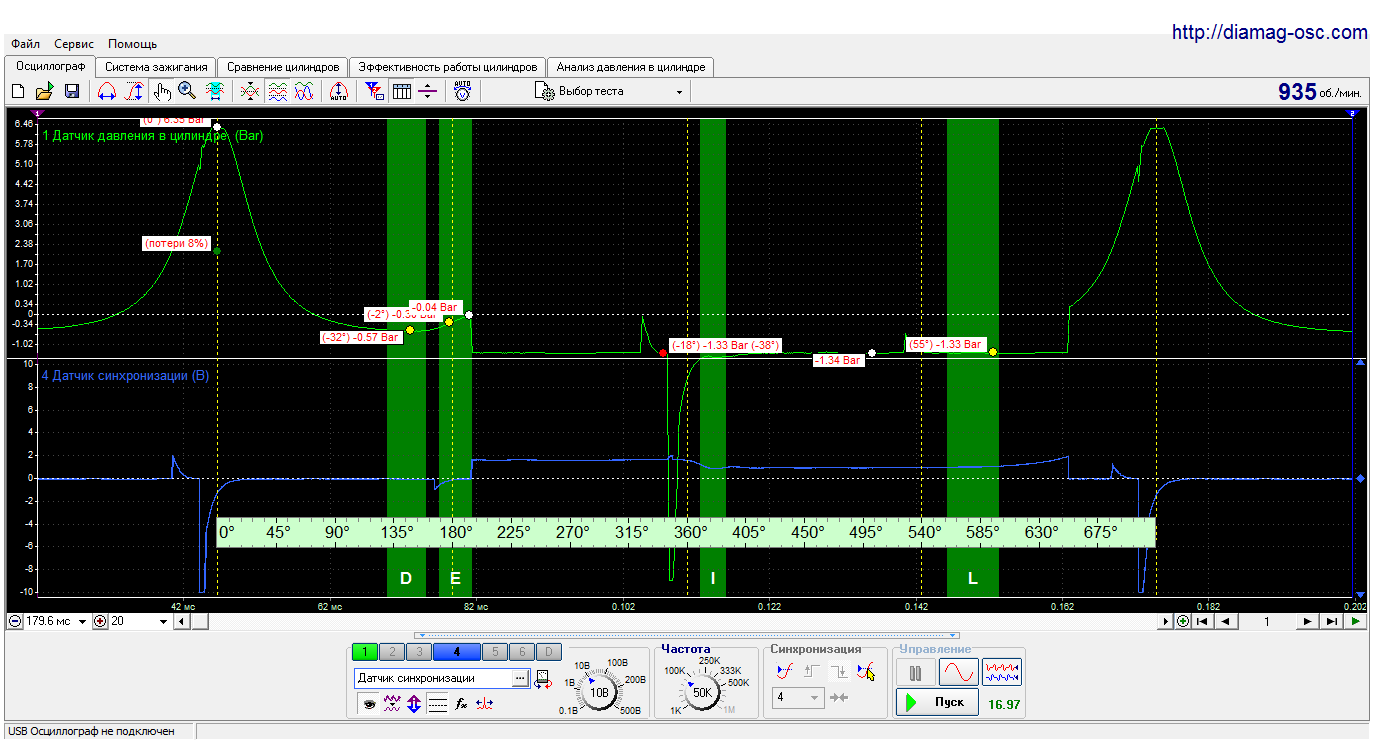The image size is (1382, 744).
Task: Select the sync icon with the yellow pointer
Action: click(x=866, y=671)
